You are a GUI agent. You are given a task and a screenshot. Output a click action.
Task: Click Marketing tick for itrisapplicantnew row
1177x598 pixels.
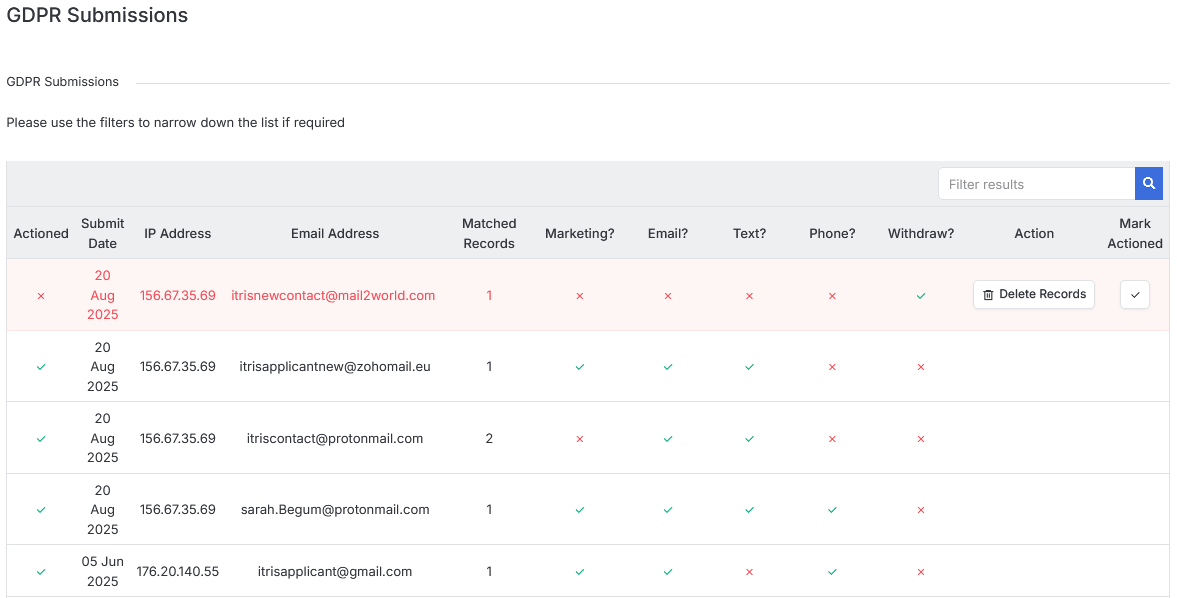coord(579,367)
